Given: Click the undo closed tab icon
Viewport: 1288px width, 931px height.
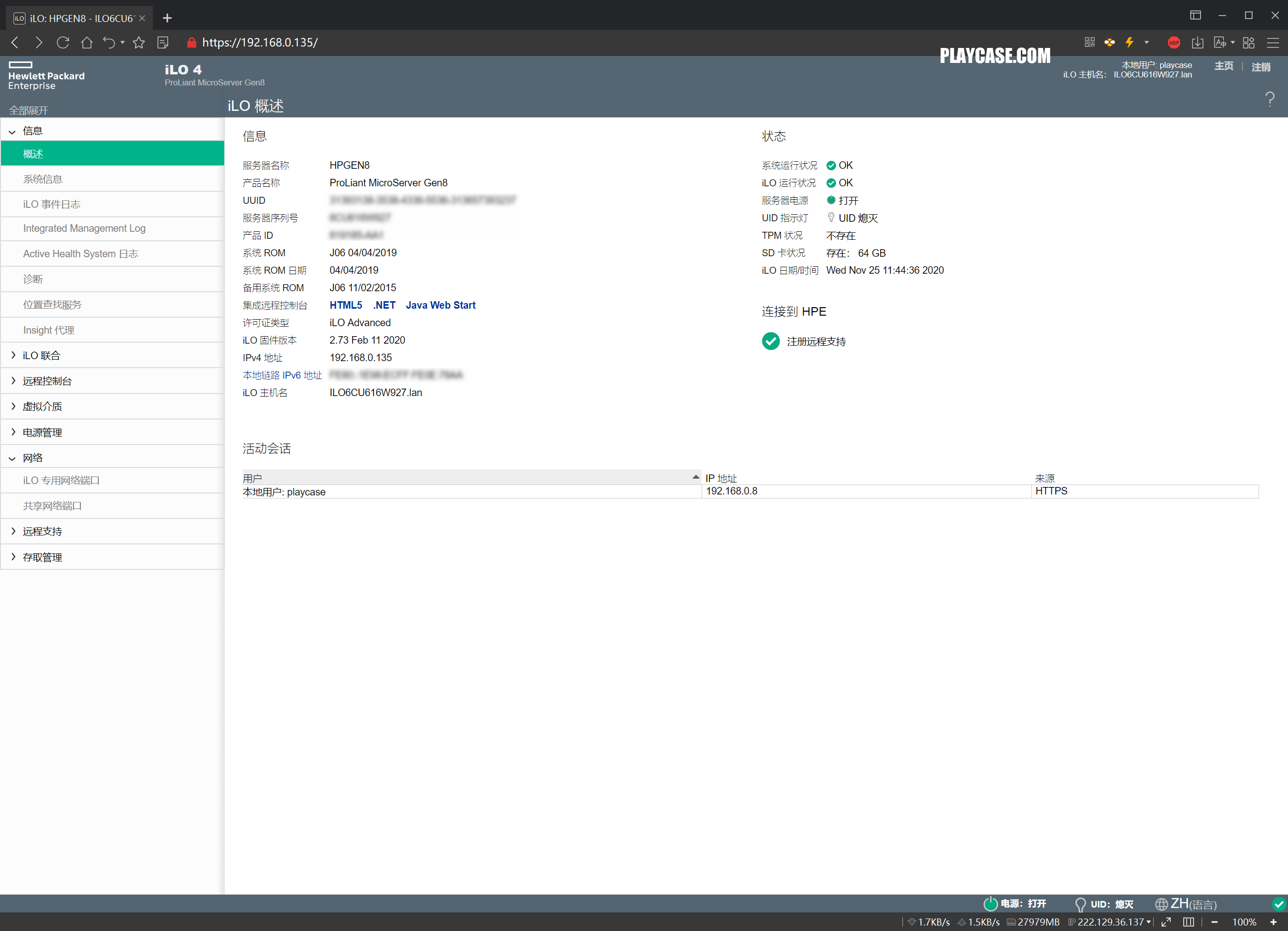Looking at the screenshot, I should (108, 42).
